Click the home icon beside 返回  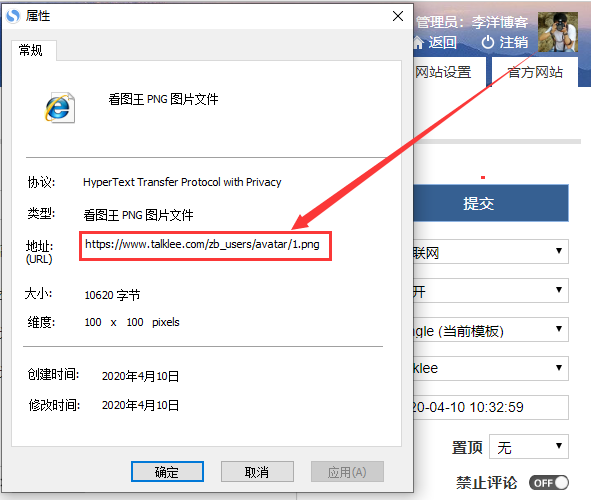tap(418, 42)
